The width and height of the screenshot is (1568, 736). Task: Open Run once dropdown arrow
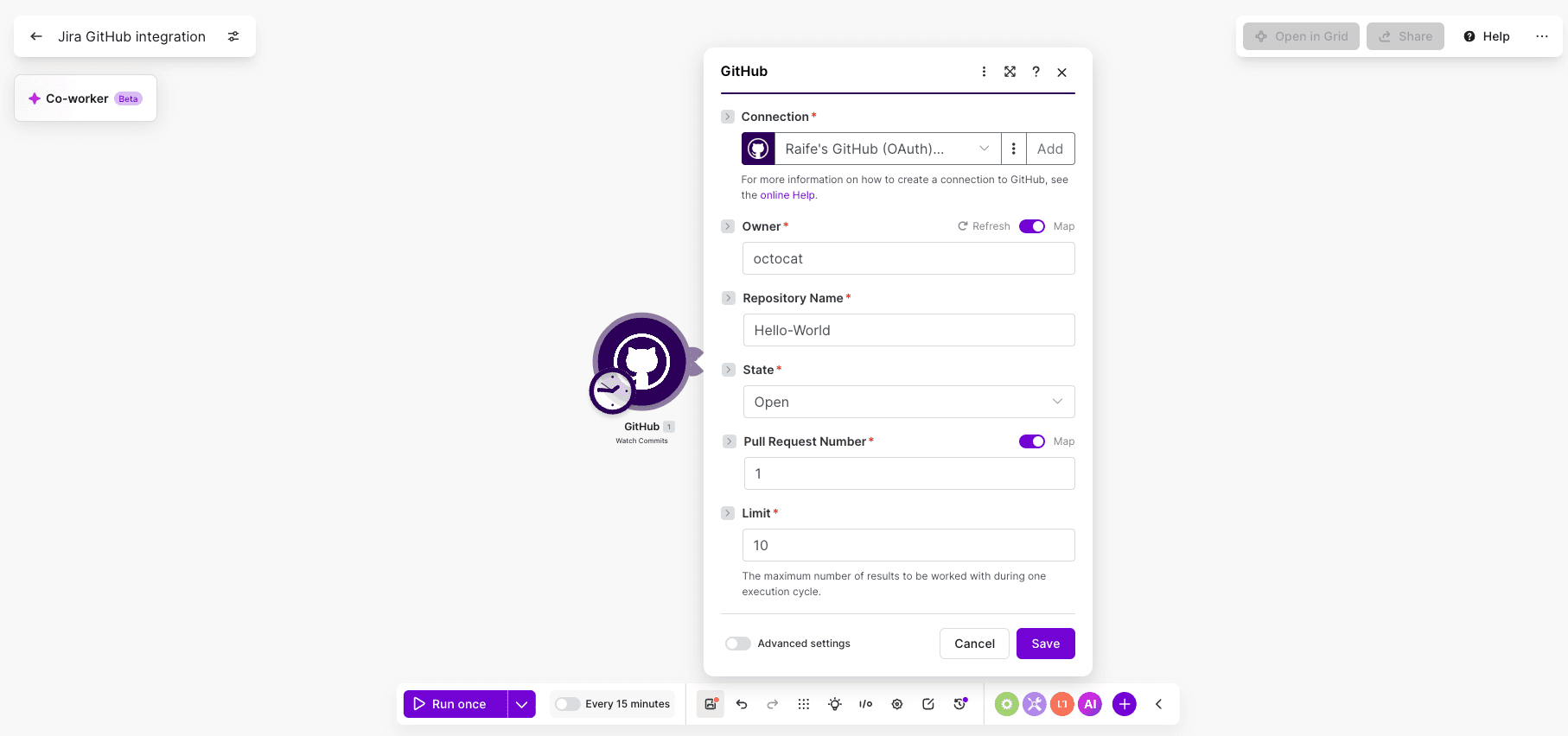[x=522, y=704]
